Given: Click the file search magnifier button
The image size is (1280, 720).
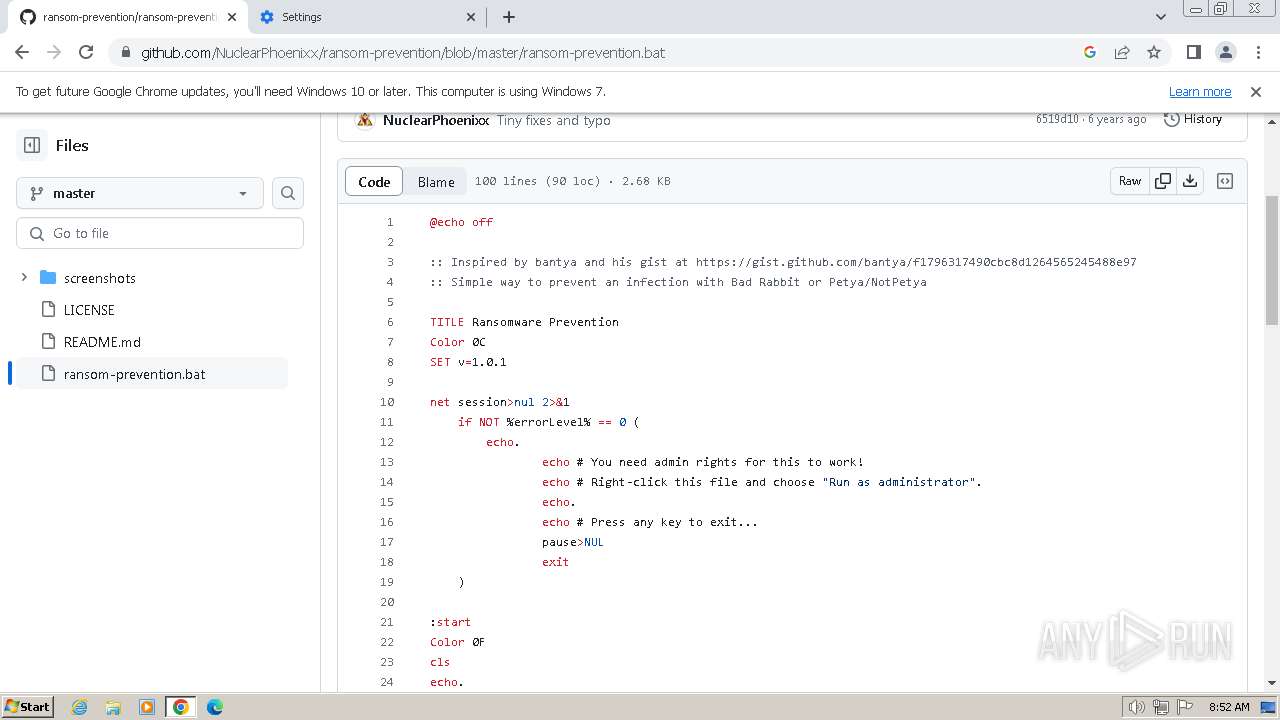Looking at the screenshot, I should pos(288,193).
